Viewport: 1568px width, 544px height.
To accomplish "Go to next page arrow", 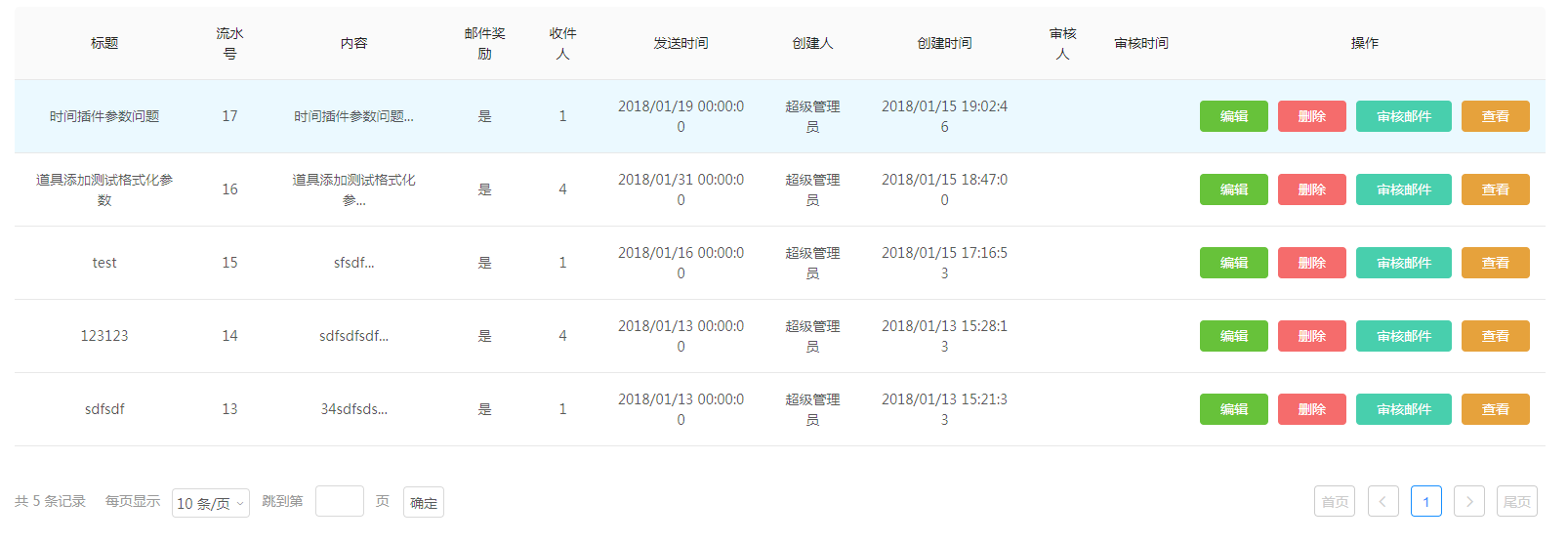I will click(x=1469, y=501).
